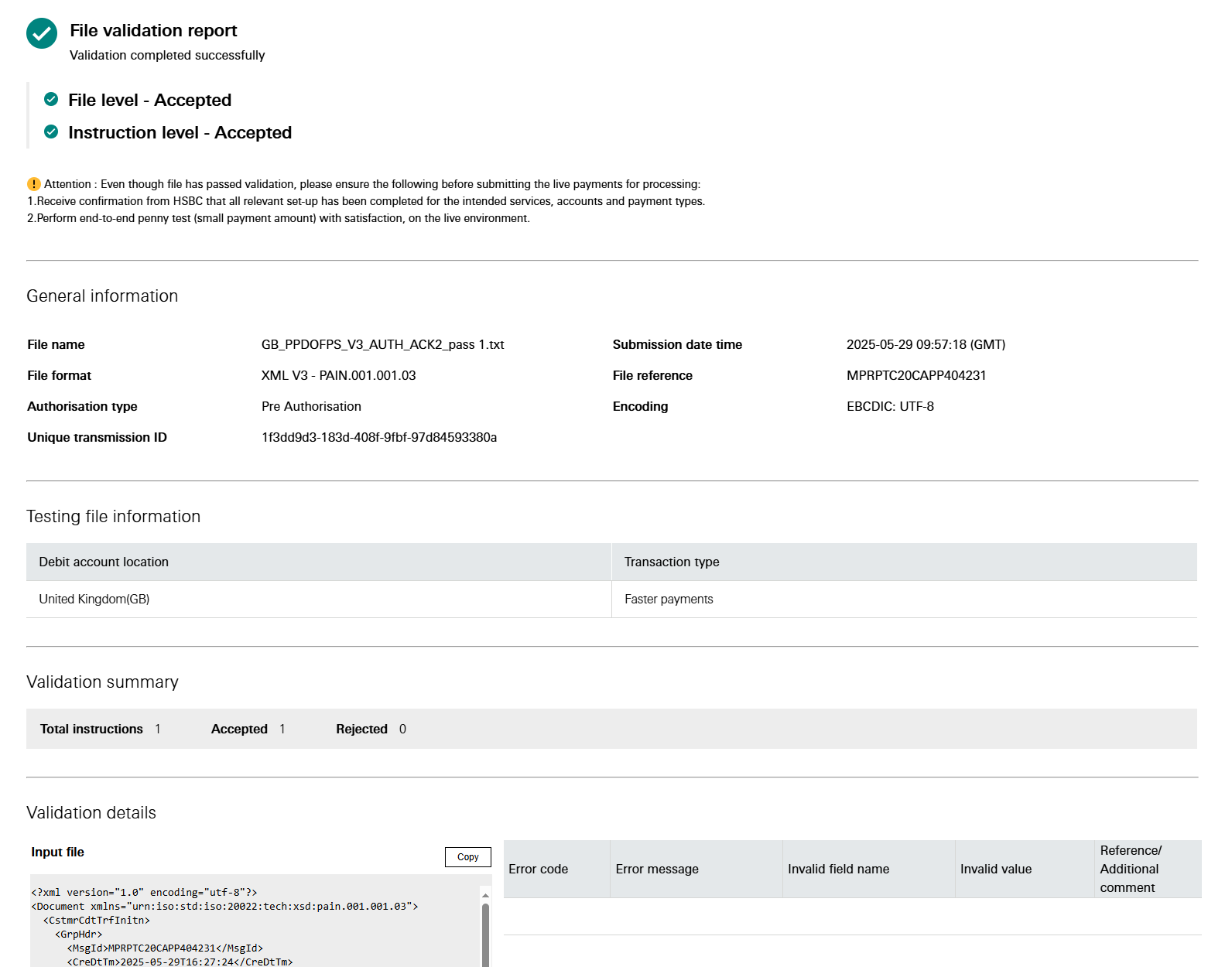
Task: Click the unique transmission ID value
Action: 379,437
